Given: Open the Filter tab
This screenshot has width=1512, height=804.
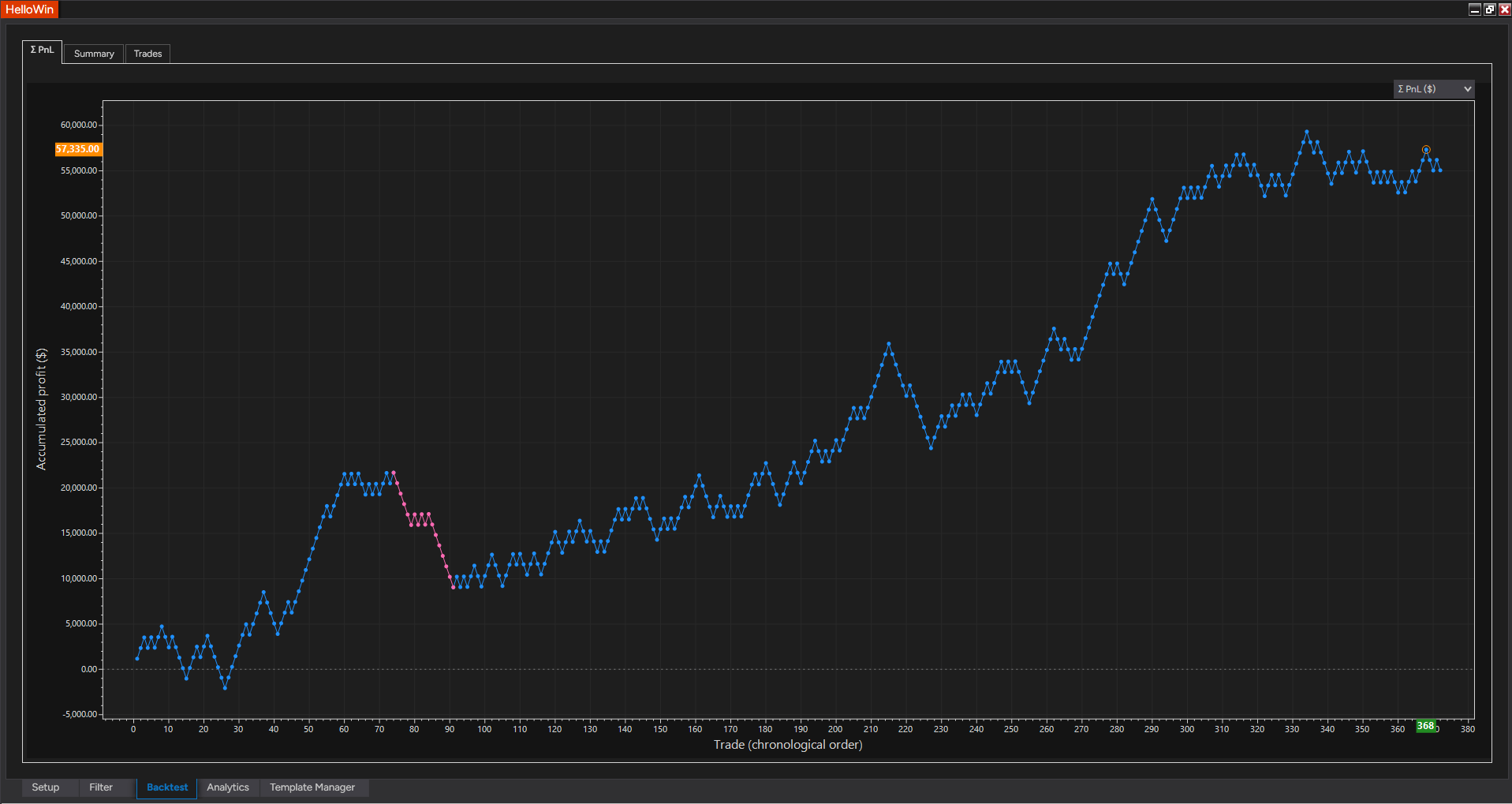Looking at the screenshot, I should (x=101, y=787).
